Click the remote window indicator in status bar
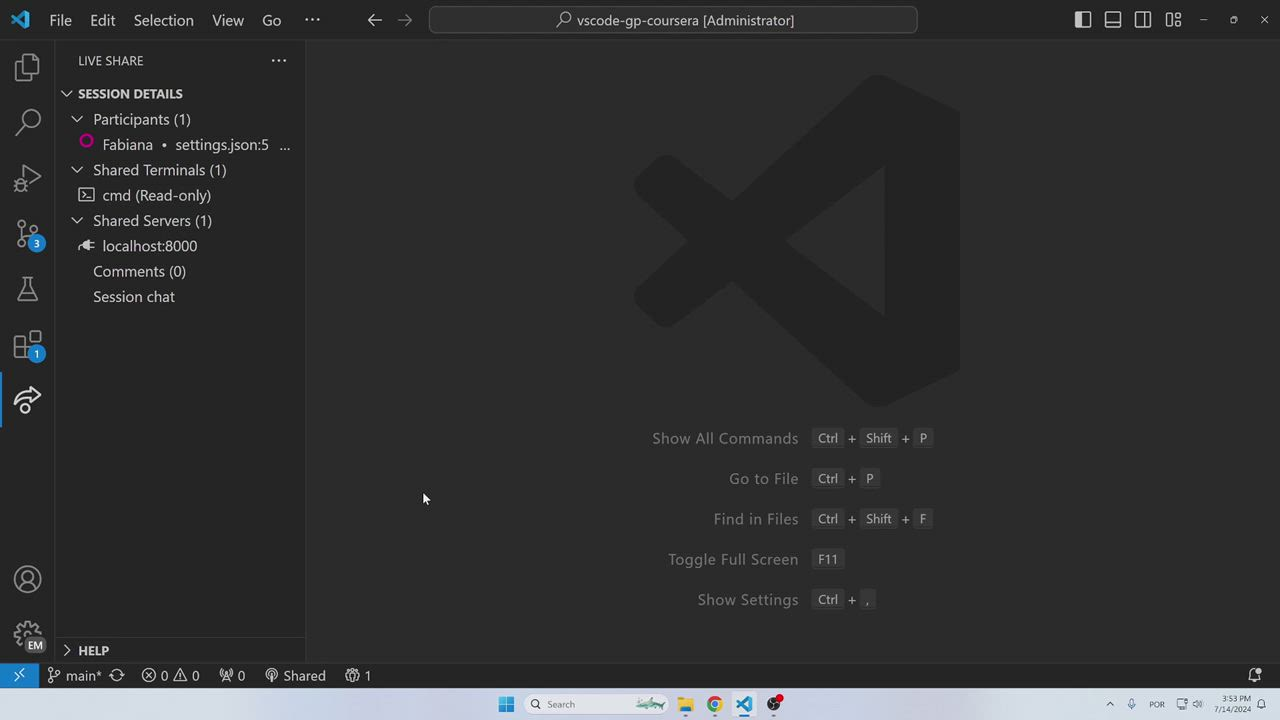 tap(19, 676)
